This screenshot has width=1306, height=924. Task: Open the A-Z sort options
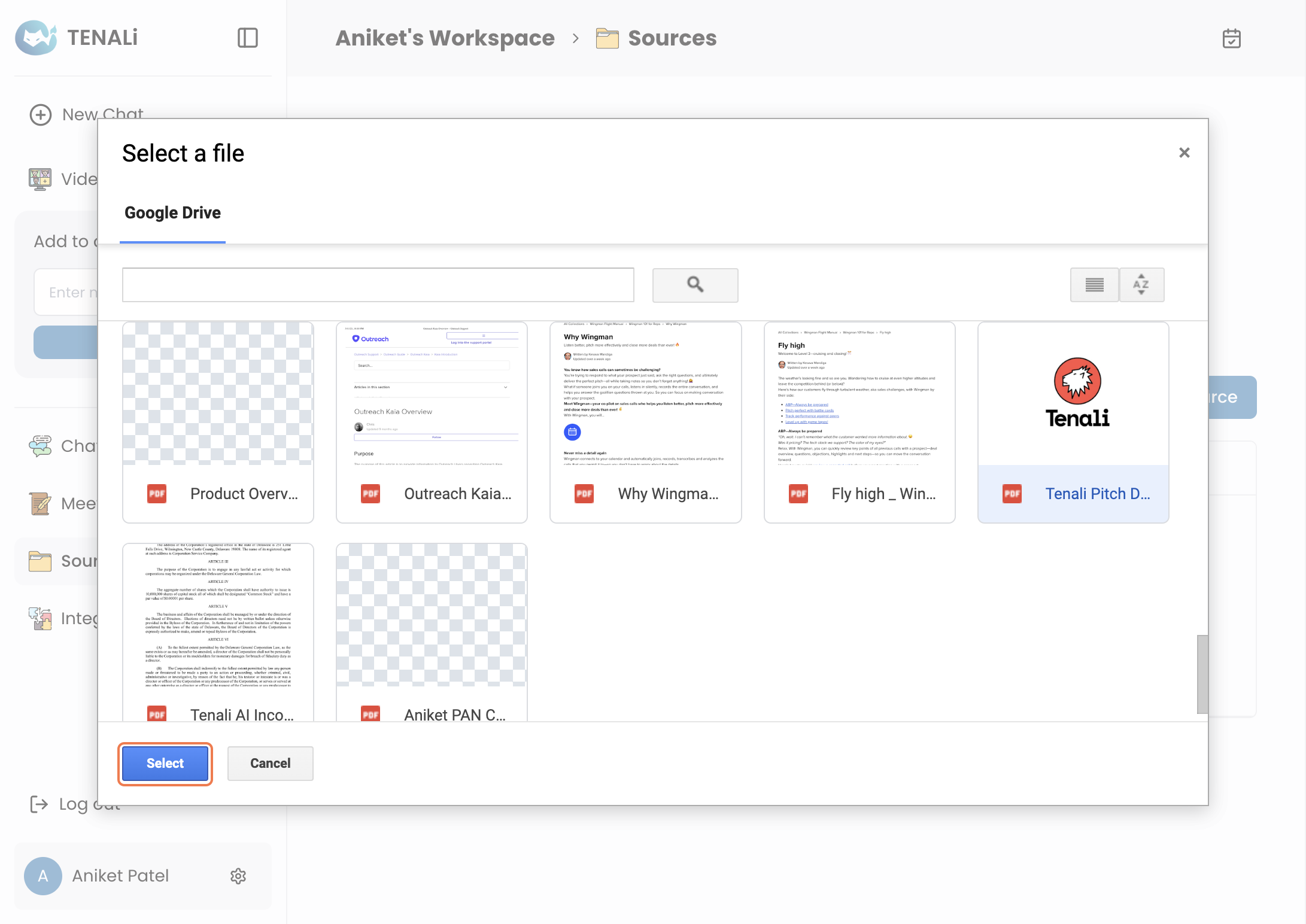point(1141,285)
